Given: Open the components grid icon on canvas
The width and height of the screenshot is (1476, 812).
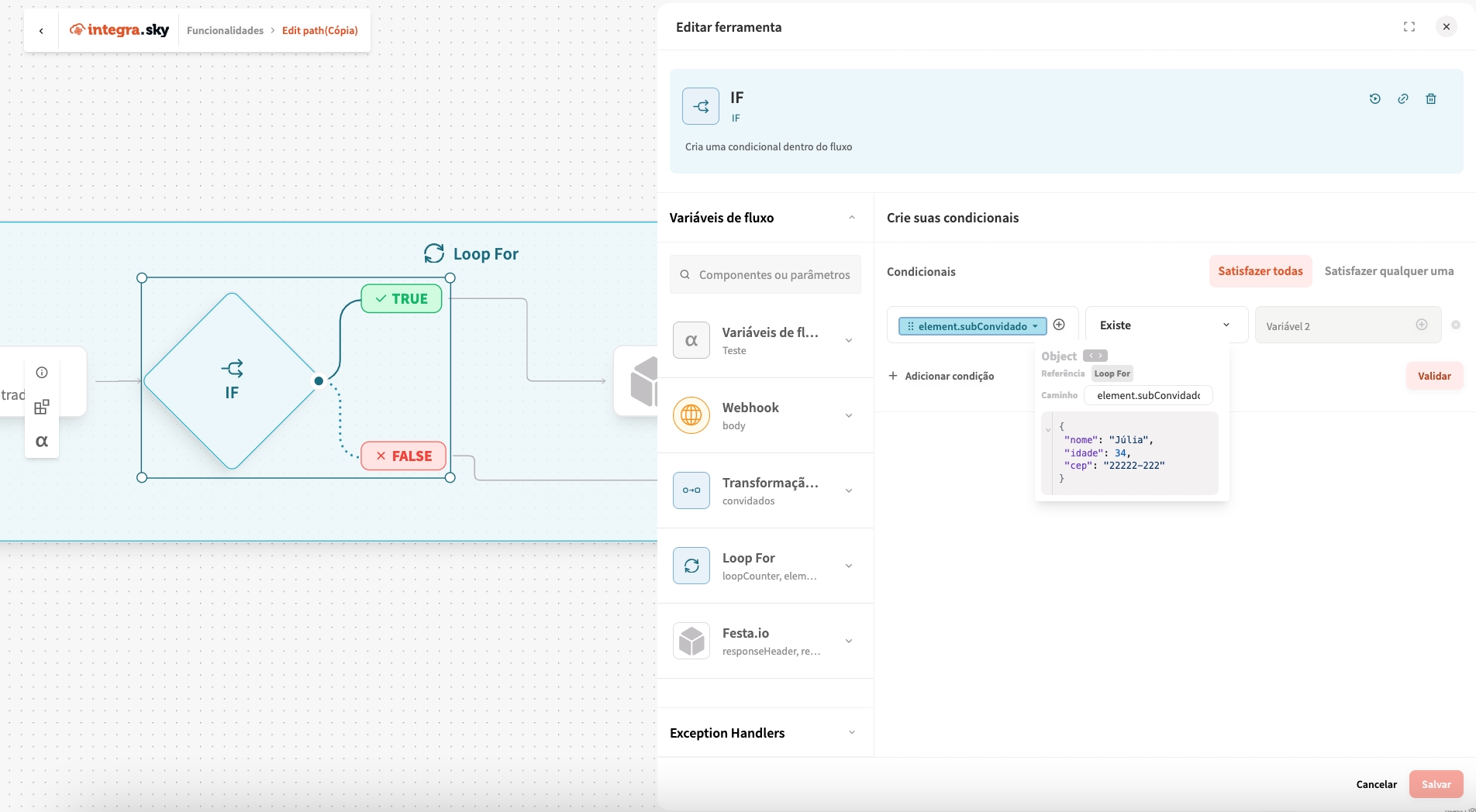Looking at the screenshot, I should click(x=42, y=407).
